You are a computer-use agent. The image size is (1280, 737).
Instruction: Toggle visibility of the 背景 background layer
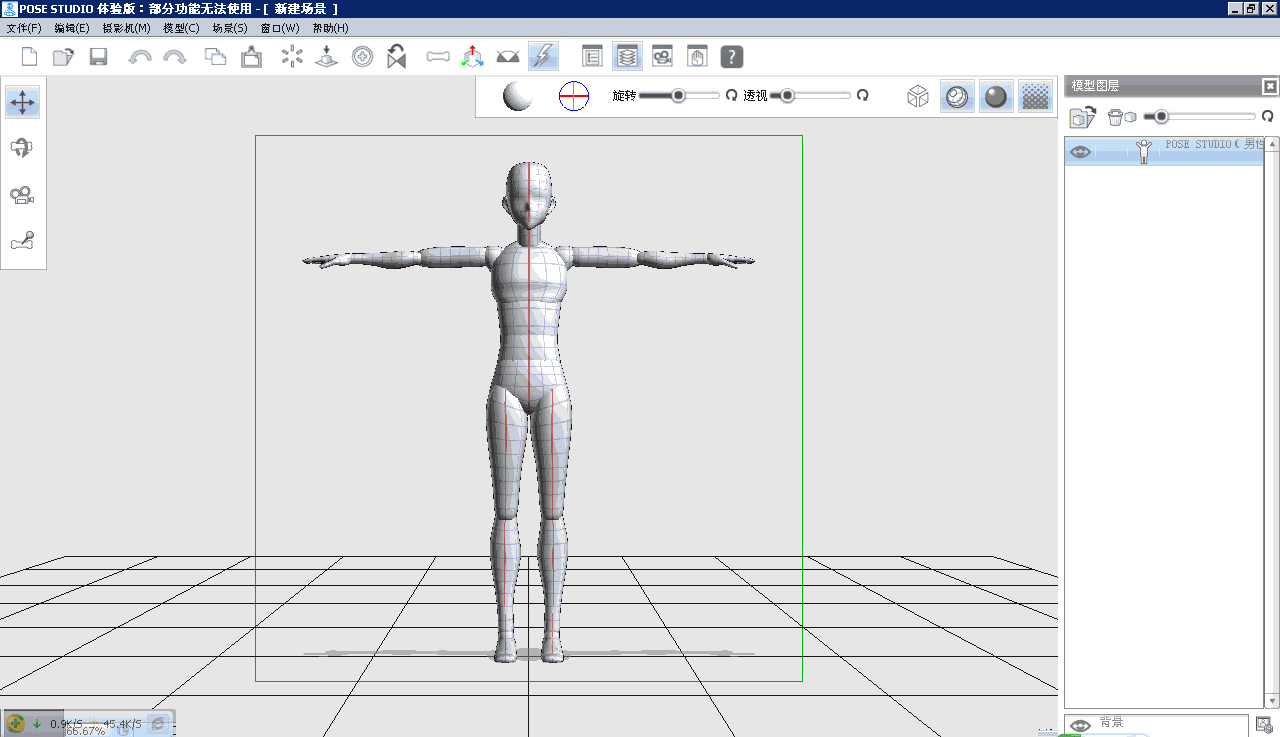[x=1079, y=725]
